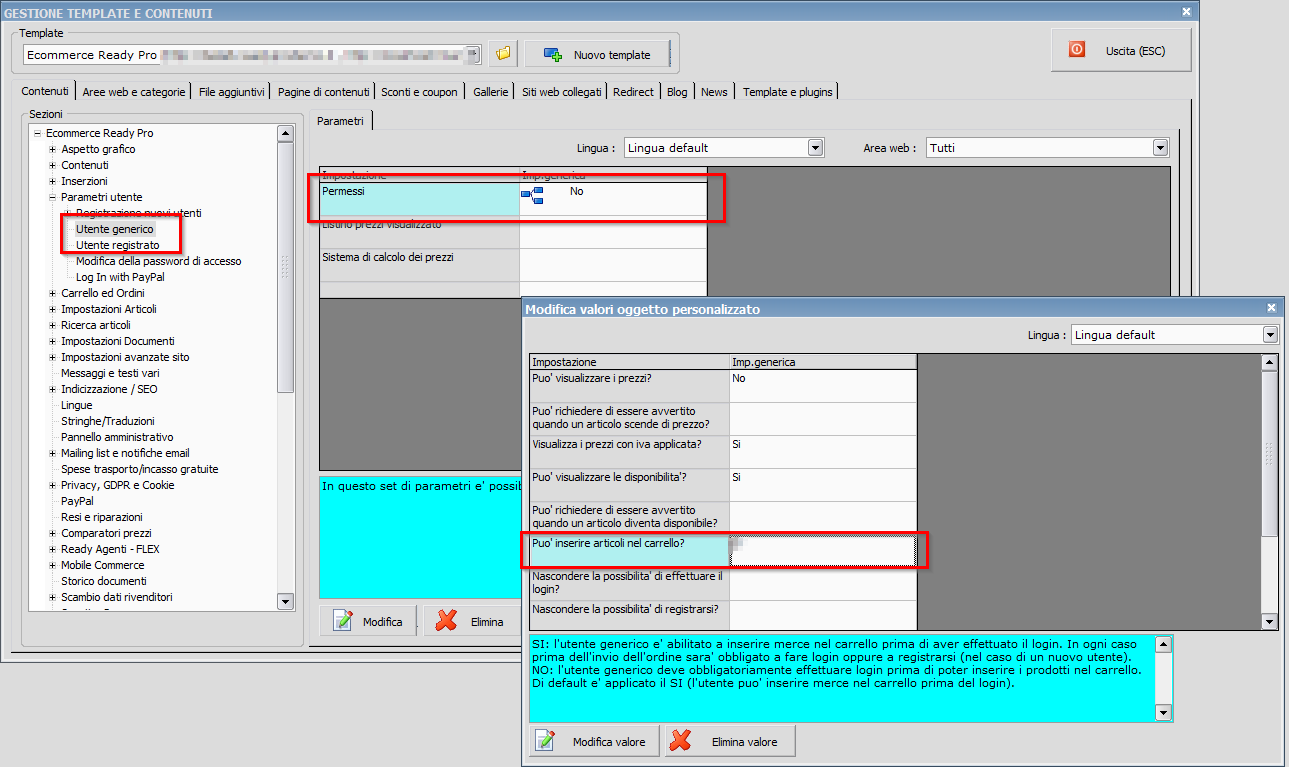This screenshot has height=767, width=1289.
Task: Expand the Aspetto grafico tree node
Action: [x=53, y=149]
